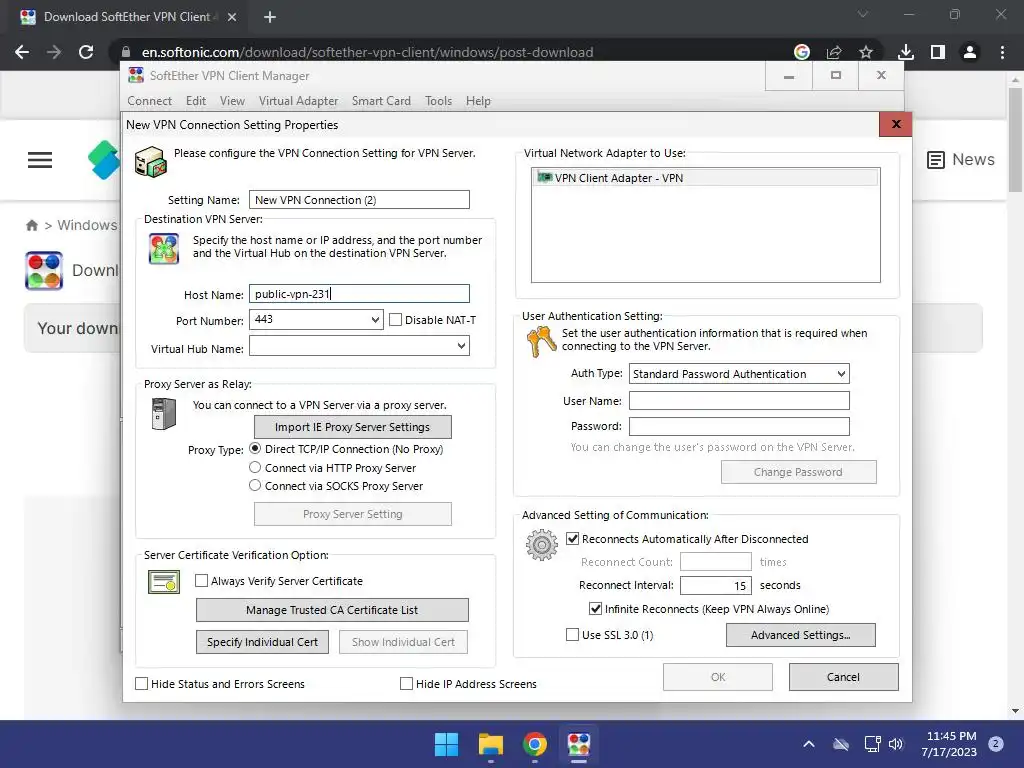Close the New VPN Connection Setting dialog
This screenshot has height=768, width=1024.
point(896,124)
